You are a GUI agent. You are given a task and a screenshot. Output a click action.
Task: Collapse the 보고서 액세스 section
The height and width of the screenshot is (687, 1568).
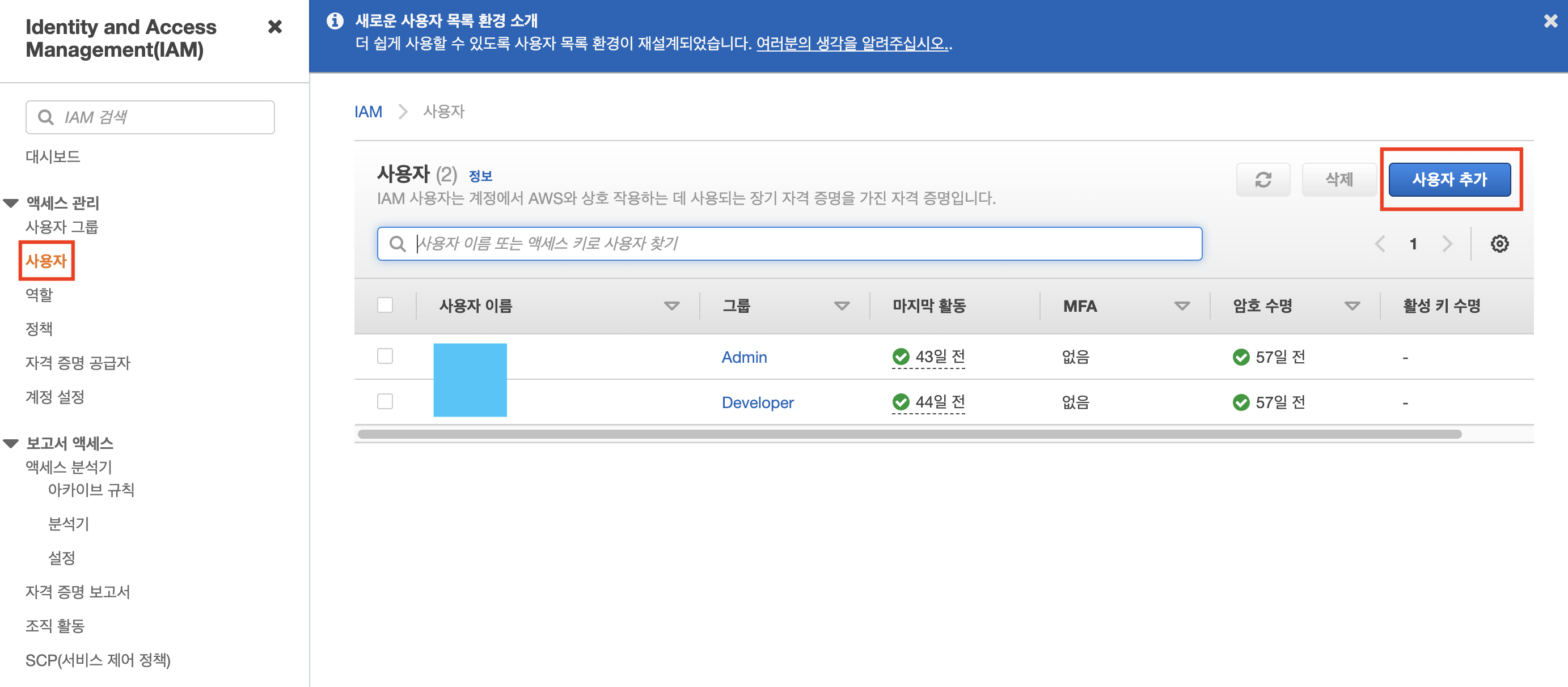[x=11, y=444]
